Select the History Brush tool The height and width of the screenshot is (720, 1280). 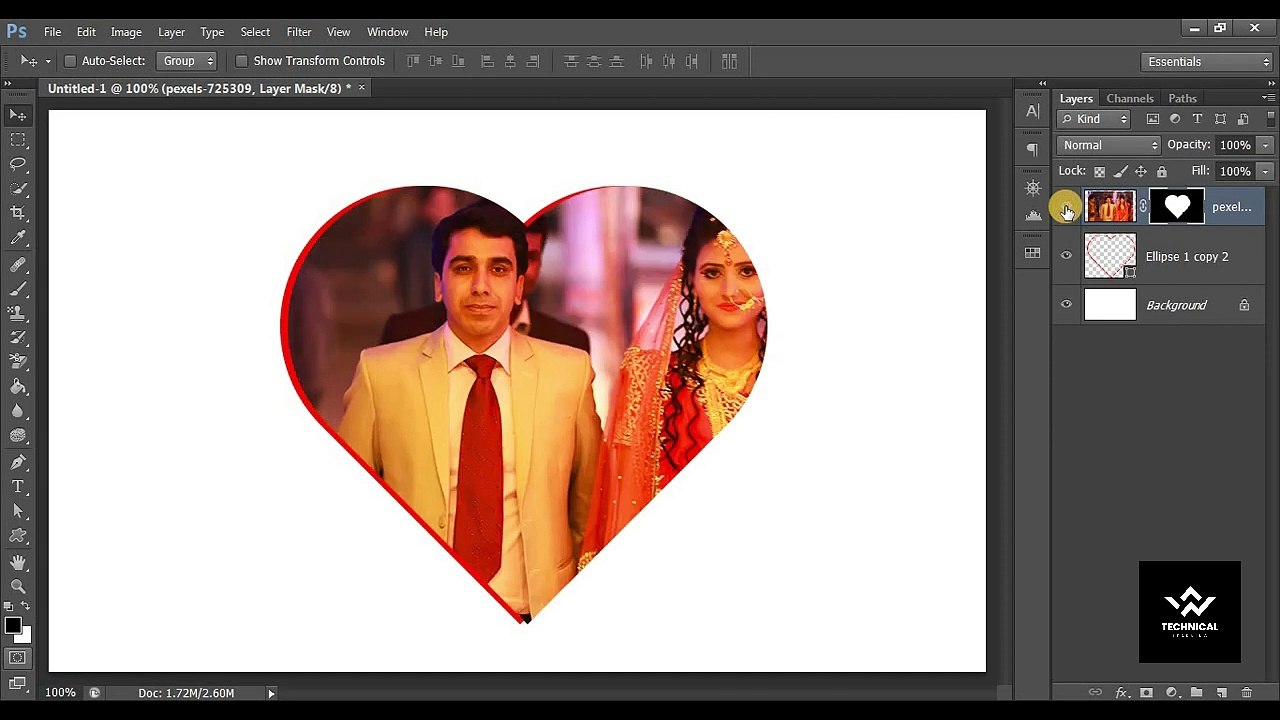tap(18, 338)
